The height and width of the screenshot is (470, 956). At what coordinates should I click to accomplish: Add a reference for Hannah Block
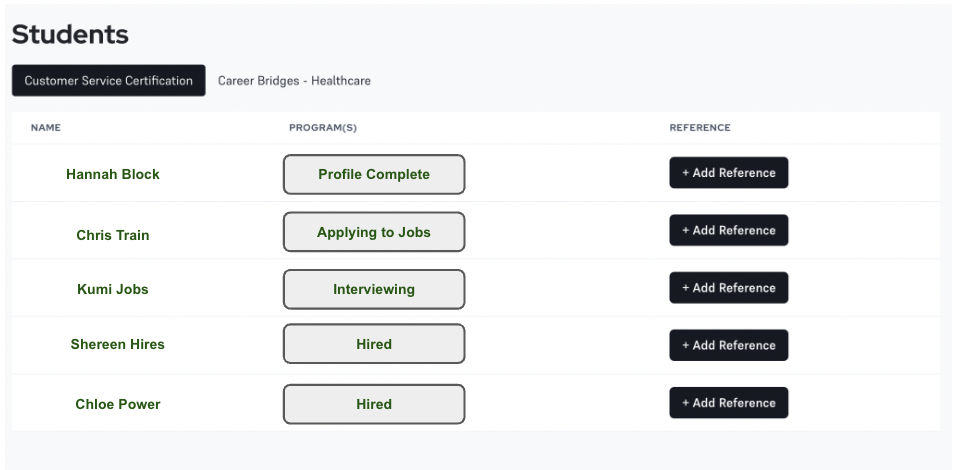point(728,173)
